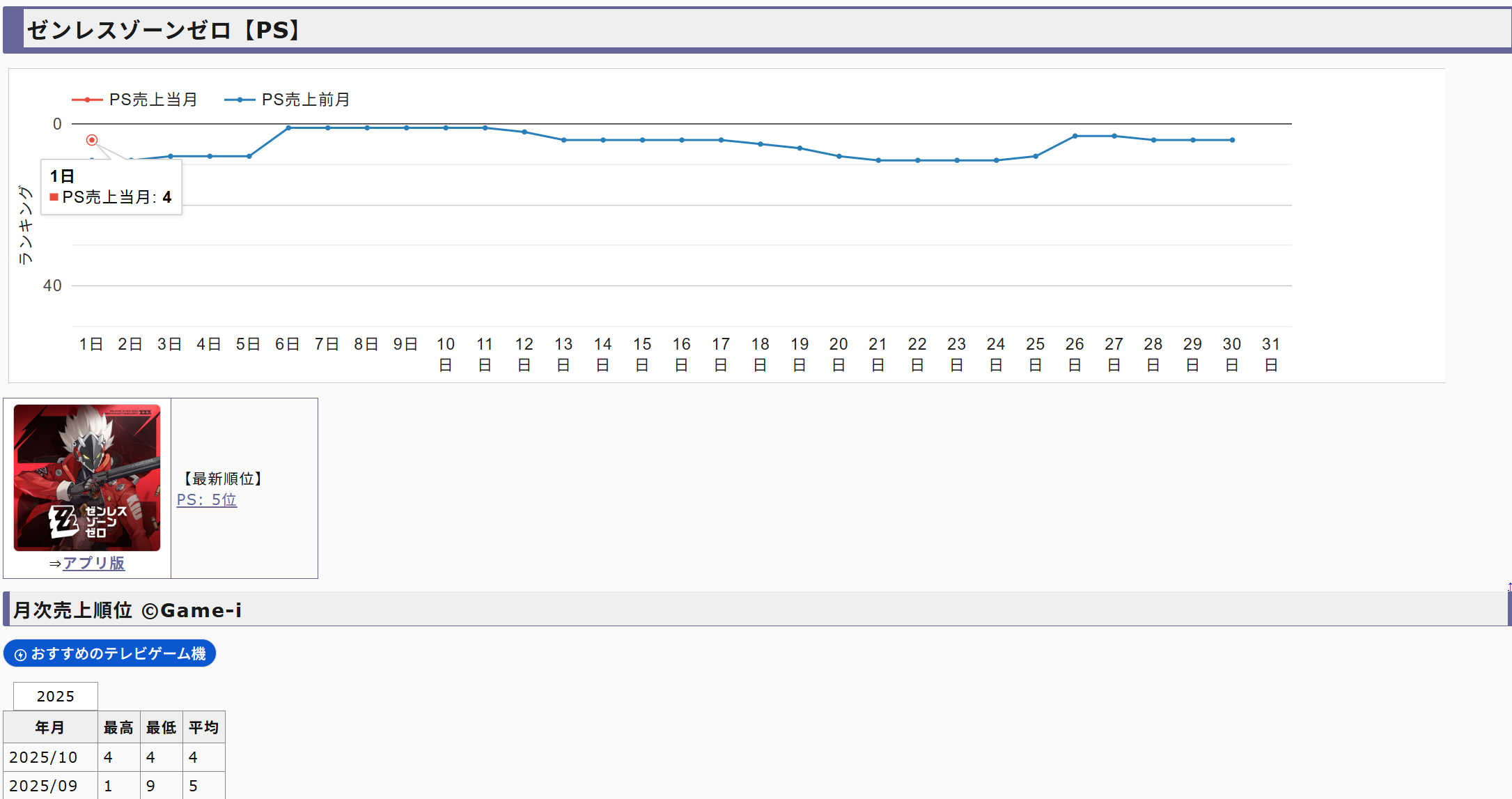Open the Zenless Zone Zero game thumbnail
Viewport: 1512px width, 799px height.
pyautogui.click(x=87, y=478)
